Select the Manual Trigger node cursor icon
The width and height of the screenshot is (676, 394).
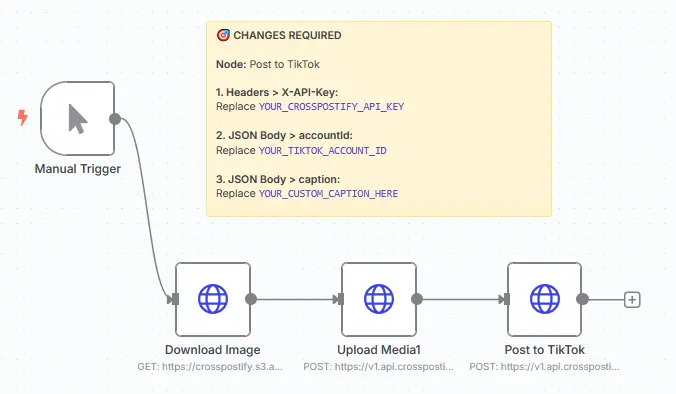(78, 119)
